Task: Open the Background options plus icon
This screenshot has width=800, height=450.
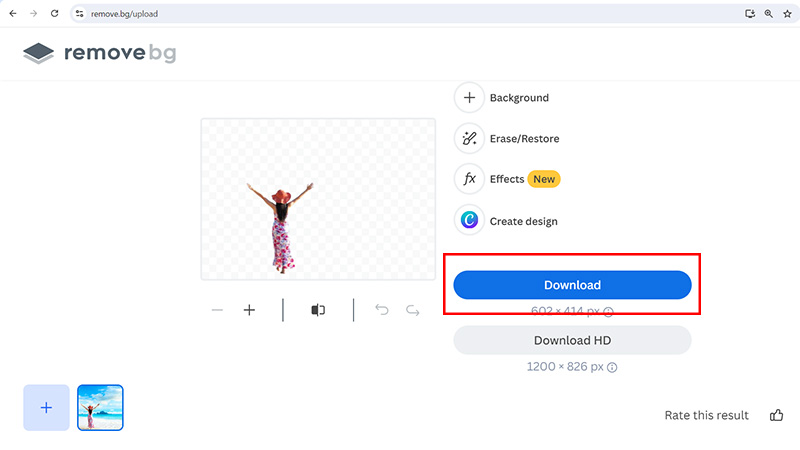Action: tap(469, 98)
